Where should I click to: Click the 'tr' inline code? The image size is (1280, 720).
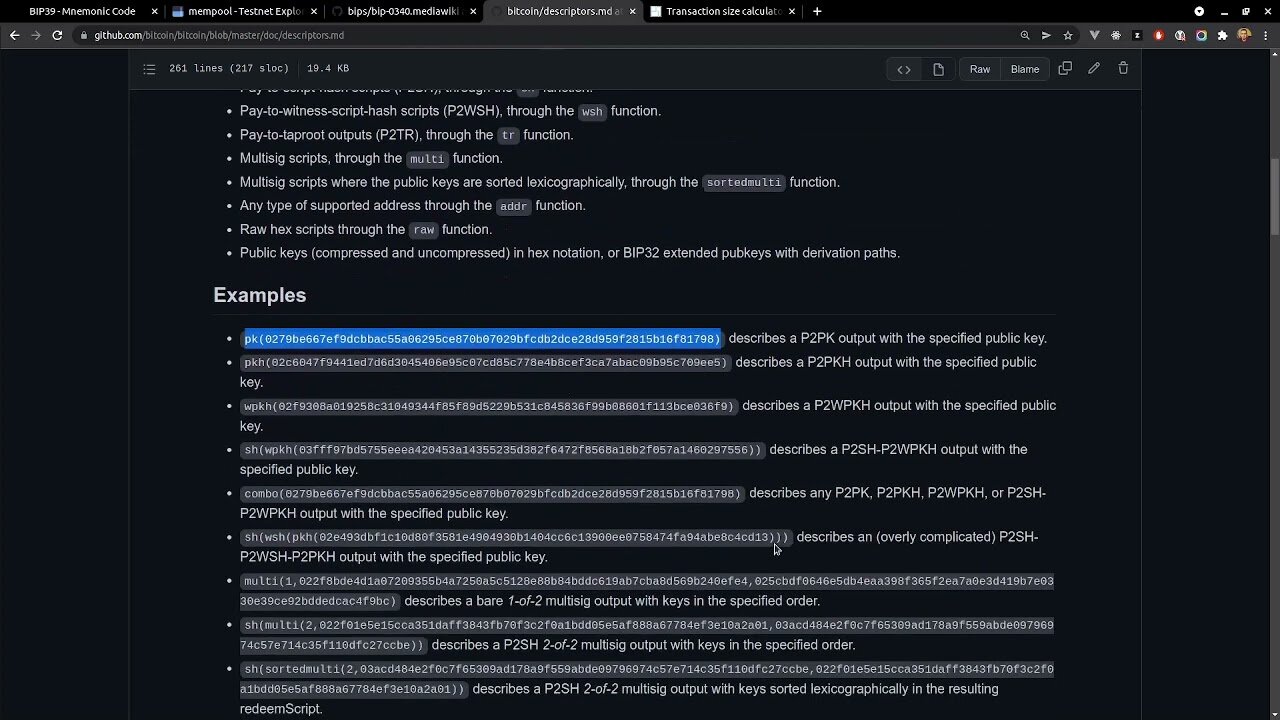pyautogui.click(x=508, y=135)
